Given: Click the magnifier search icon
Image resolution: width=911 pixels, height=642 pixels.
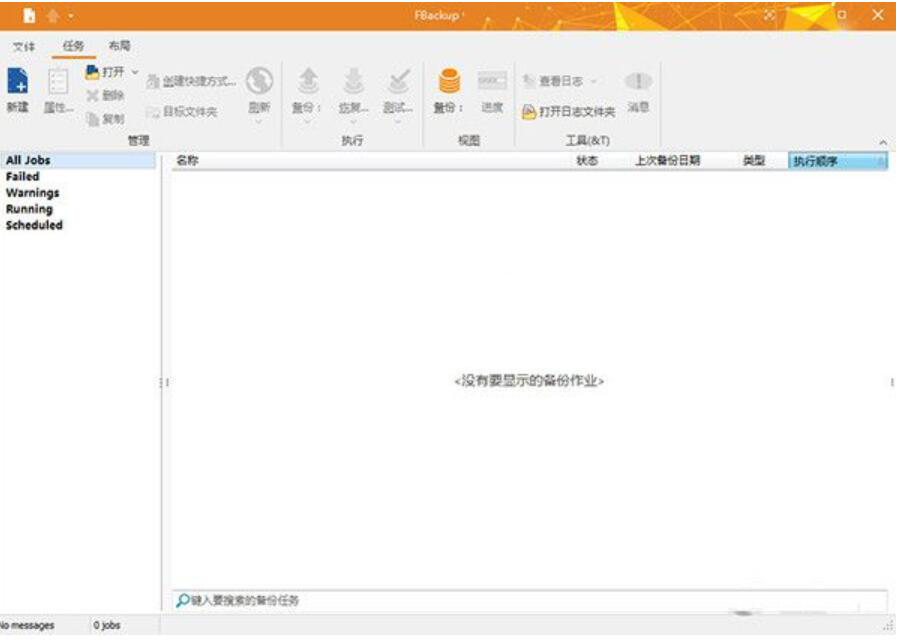Looking at the screenshot, I should pos(182,601).
